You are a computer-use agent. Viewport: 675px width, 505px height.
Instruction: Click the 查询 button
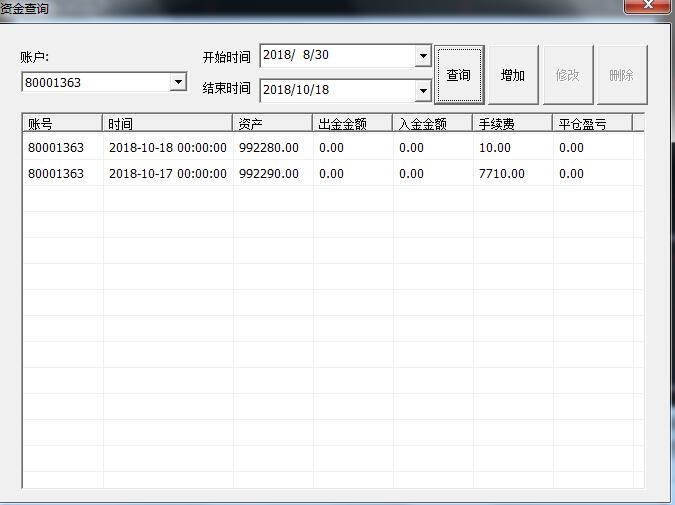click(x=459, y=75)
